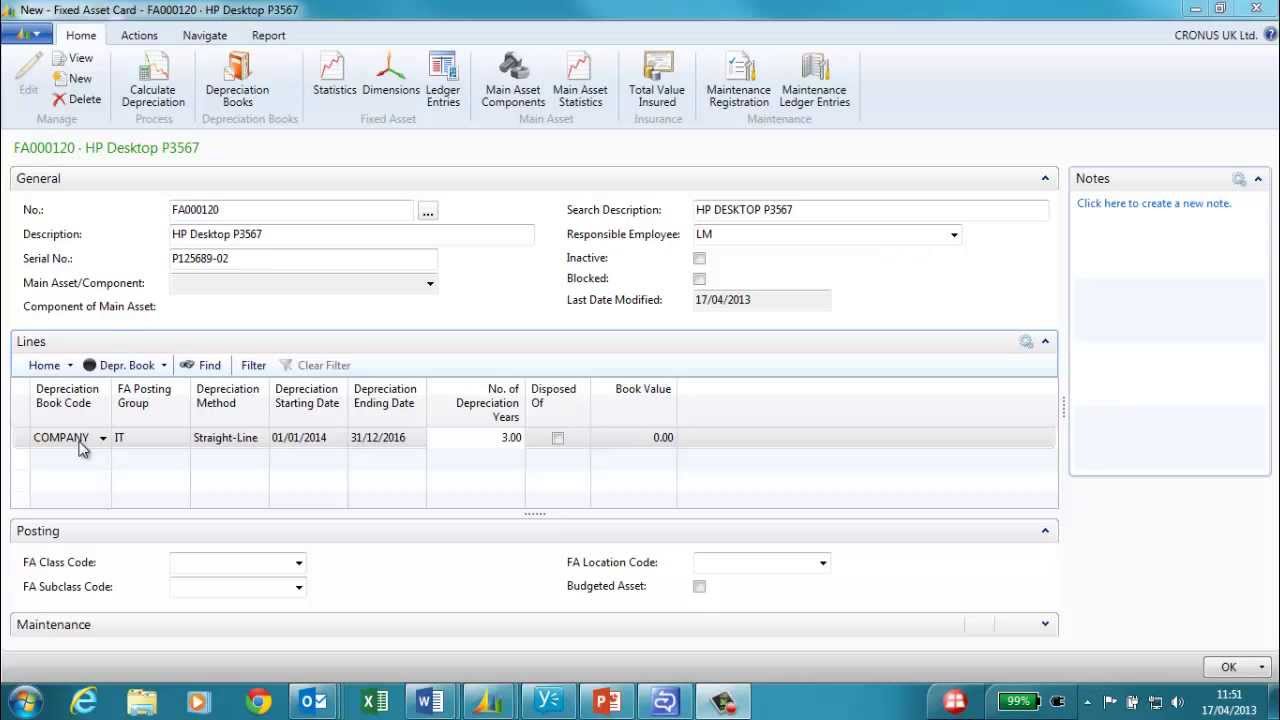Switch to the Home ribbon tab
Viewport: 1280px width, 720px height.
(x=81, y=35)
